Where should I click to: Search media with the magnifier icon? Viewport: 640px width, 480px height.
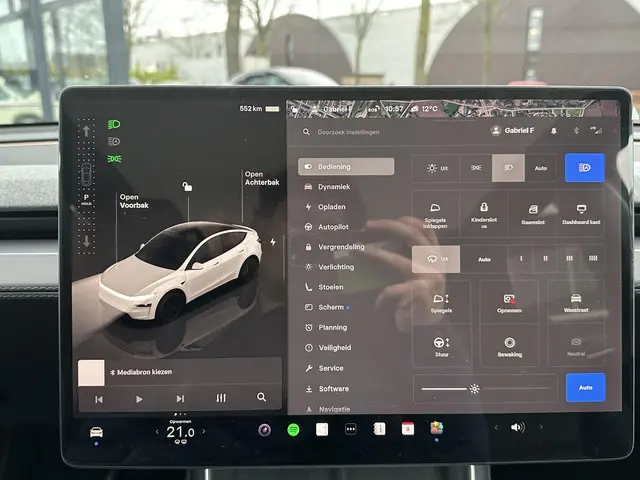(261, 397)
